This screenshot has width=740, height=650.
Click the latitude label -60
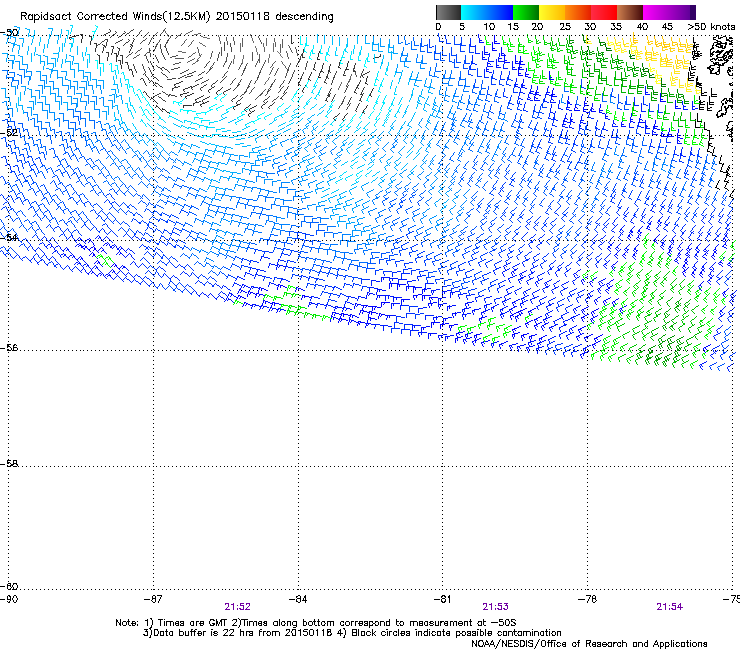tap(9, 586)
